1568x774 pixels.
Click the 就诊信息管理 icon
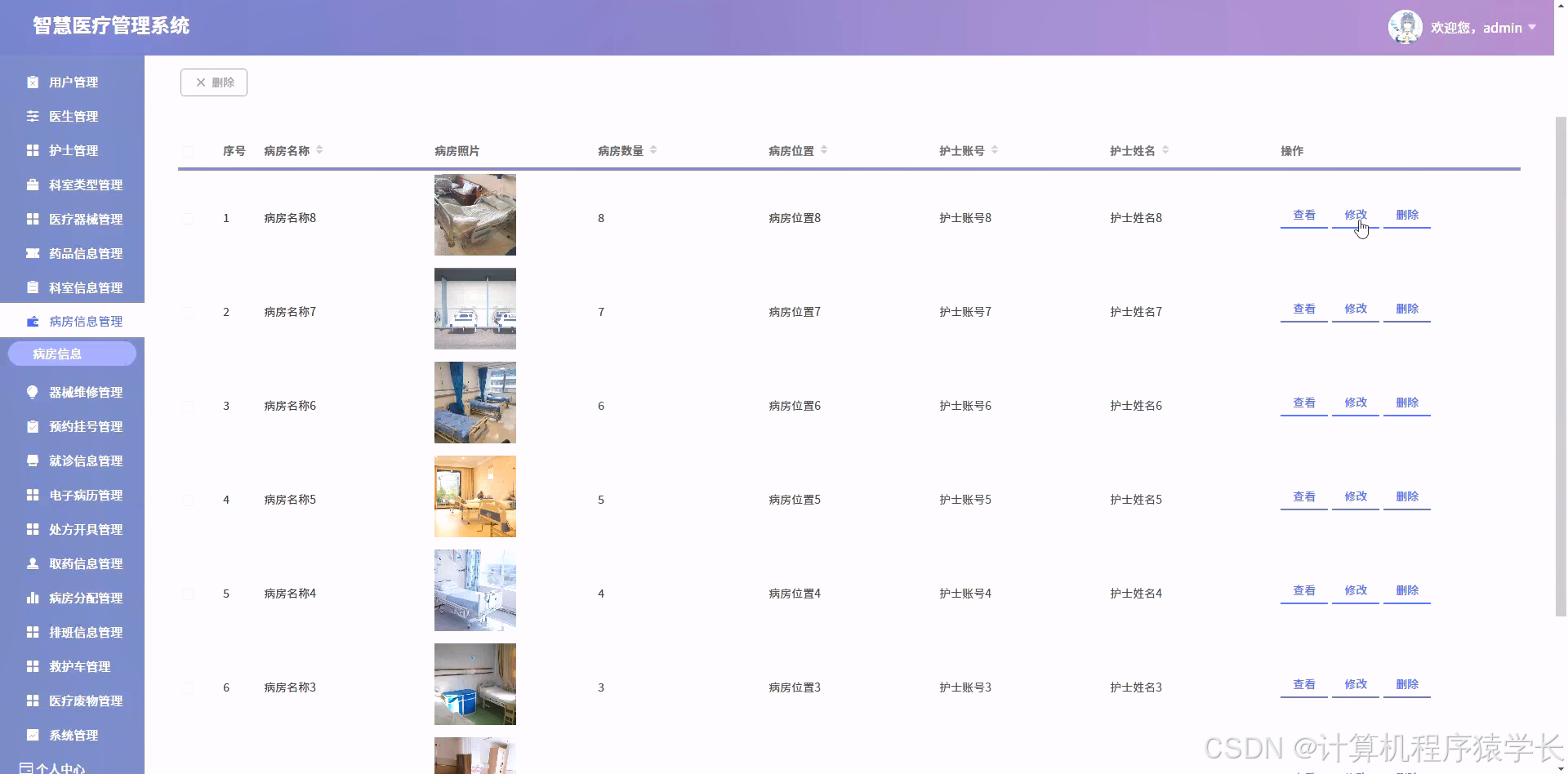(x=33, y=460)
